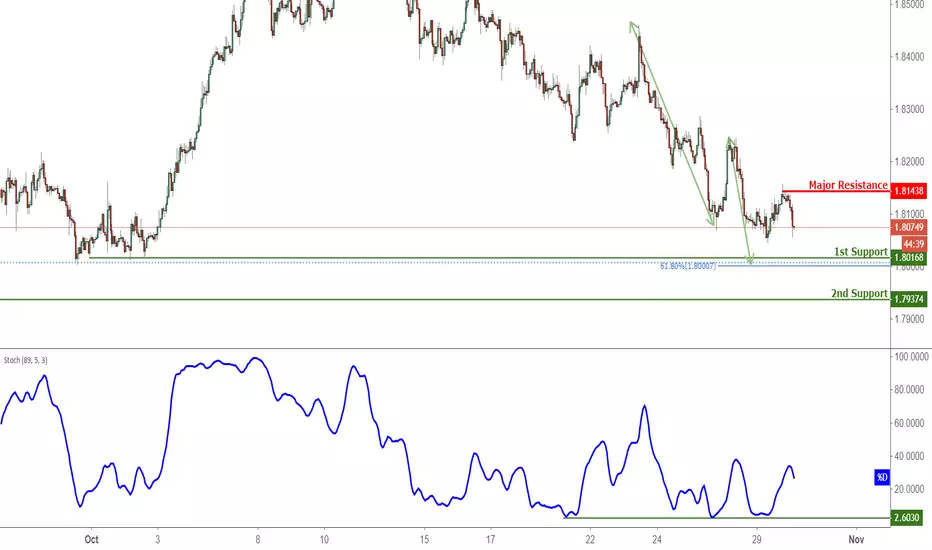
Task: Click date 10 on the time axis
Action: pyautogui.click(x=324, y=540)
